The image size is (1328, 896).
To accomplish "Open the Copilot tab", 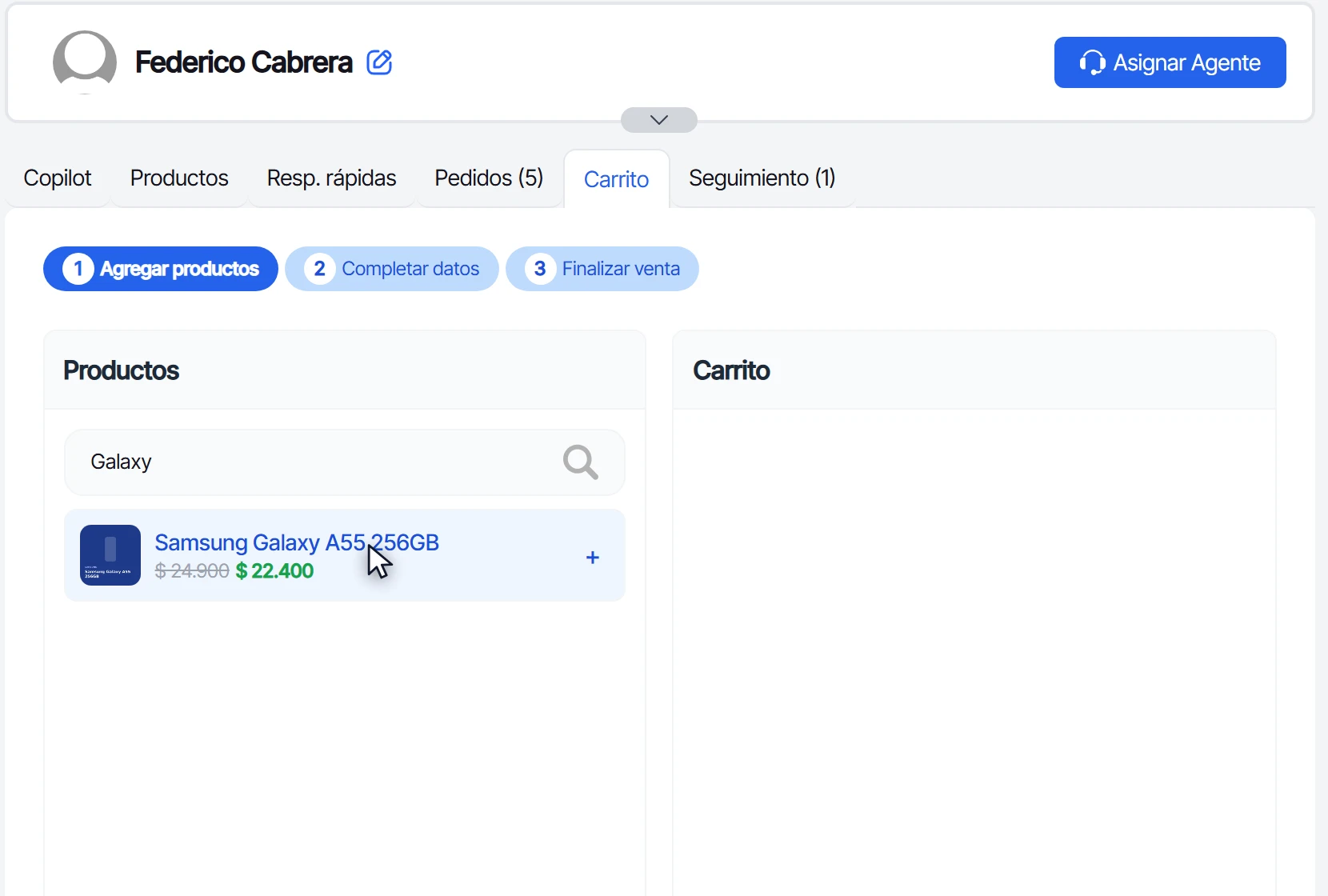I will tap(58, 178).
